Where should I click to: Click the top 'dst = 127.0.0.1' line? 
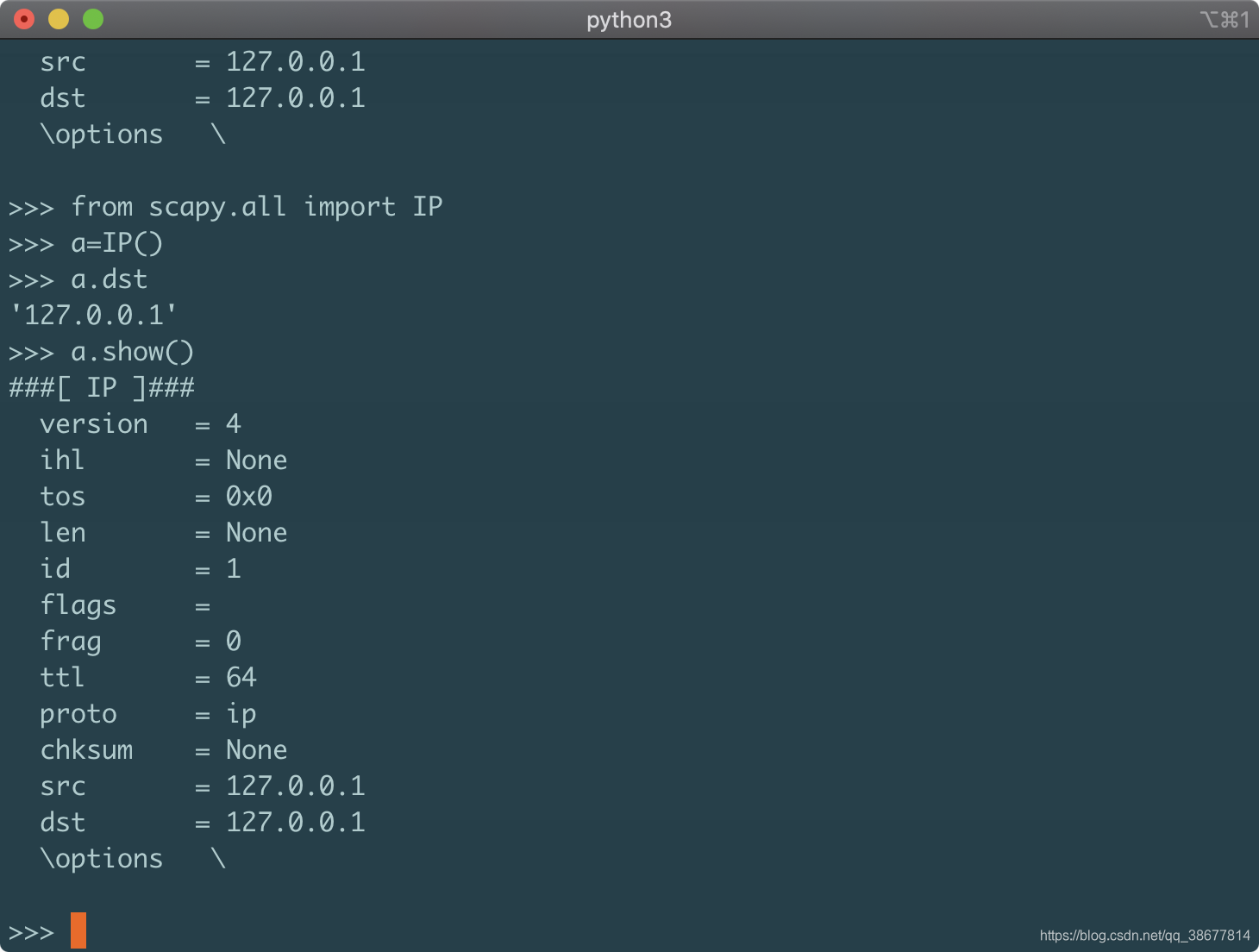[203, 98]
